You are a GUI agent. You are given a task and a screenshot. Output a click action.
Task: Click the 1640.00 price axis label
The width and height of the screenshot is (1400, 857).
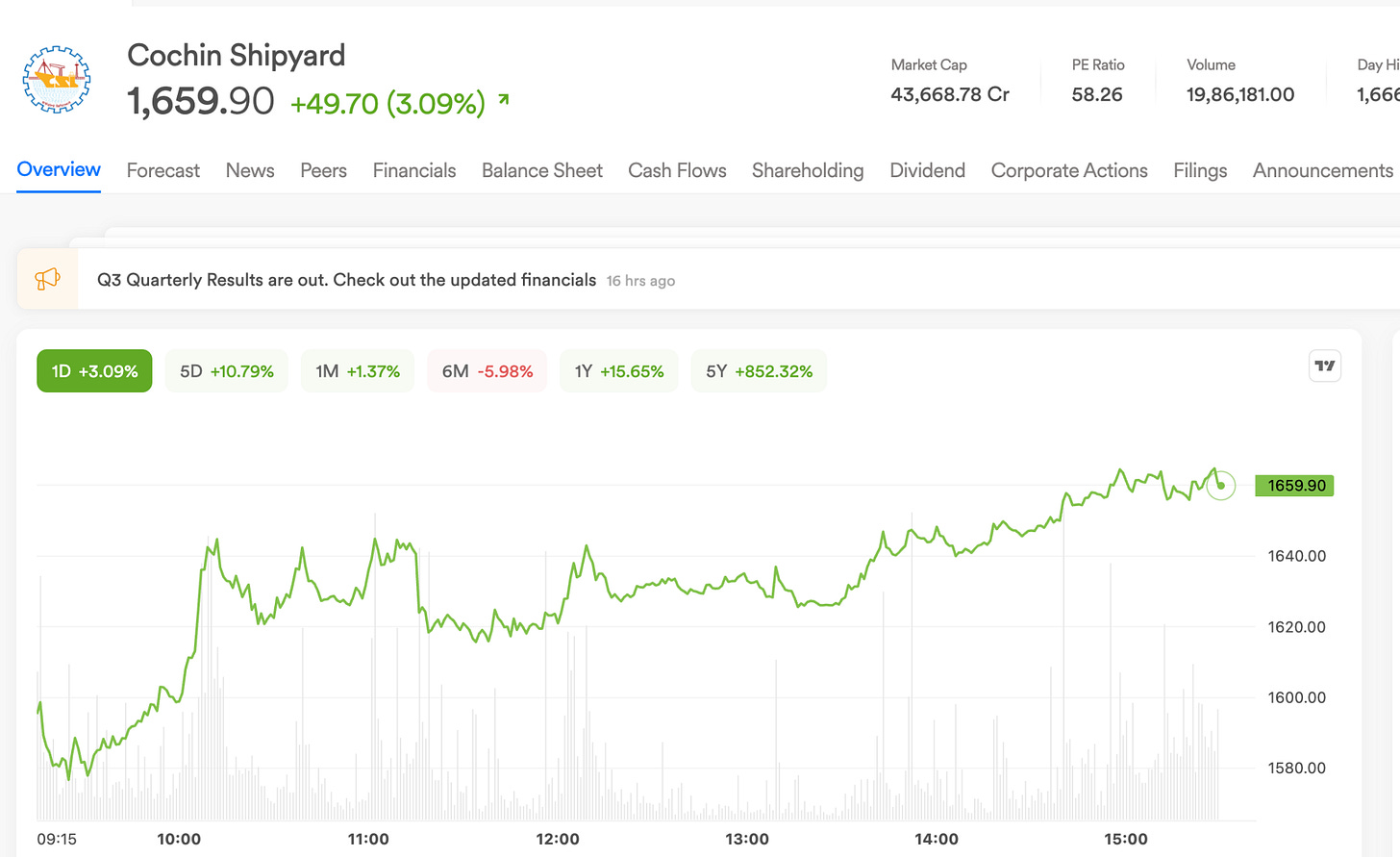(x=1296, y=556)
